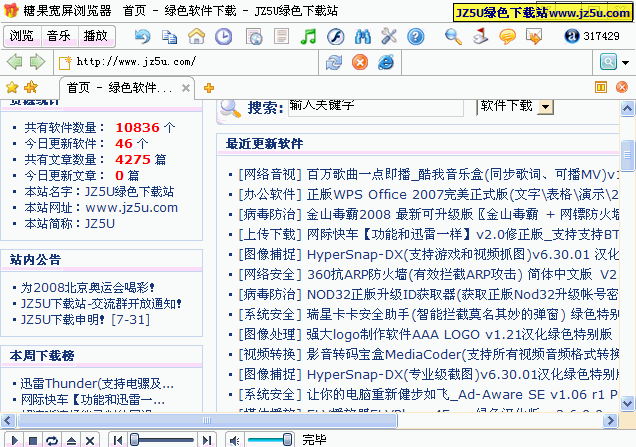
Task: Click the vertical scrollbar down arrow
Action: (x=627, y=403)
